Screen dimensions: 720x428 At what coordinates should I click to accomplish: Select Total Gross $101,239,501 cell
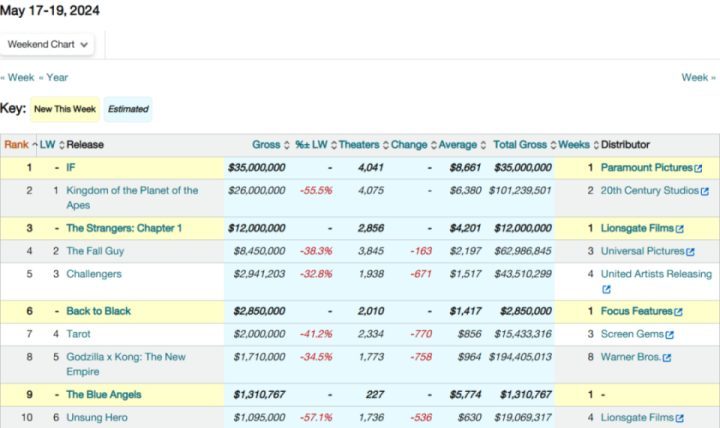tap(520, 191)
